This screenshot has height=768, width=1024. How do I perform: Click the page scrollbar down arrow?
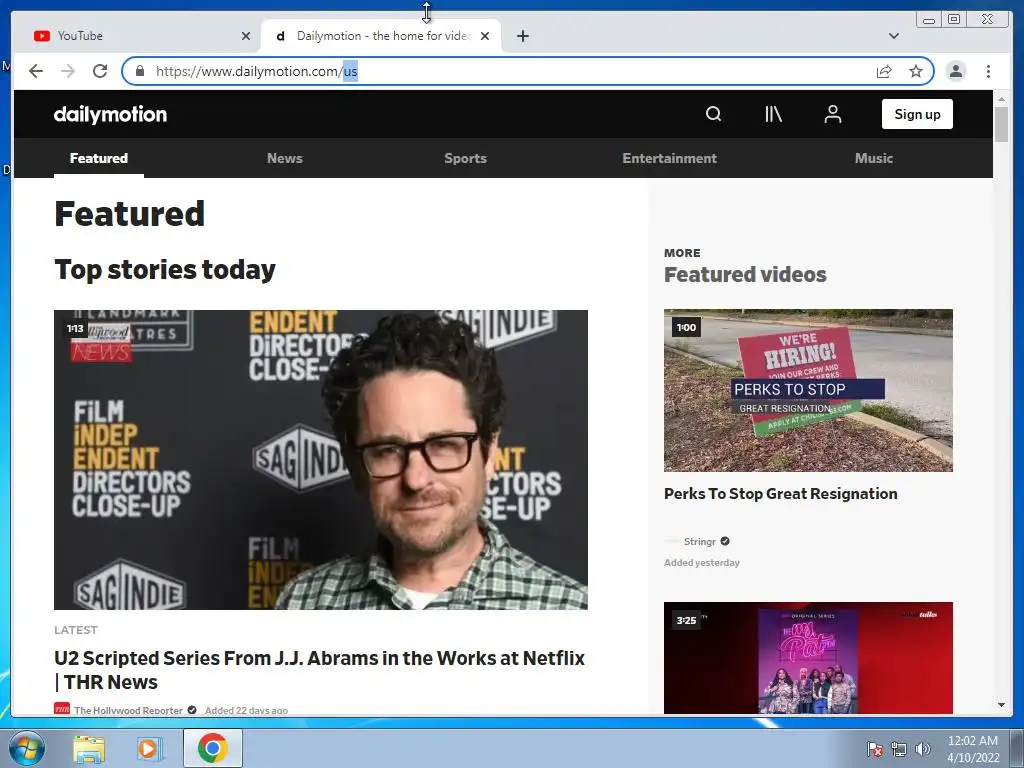(x=1001, y=705)
